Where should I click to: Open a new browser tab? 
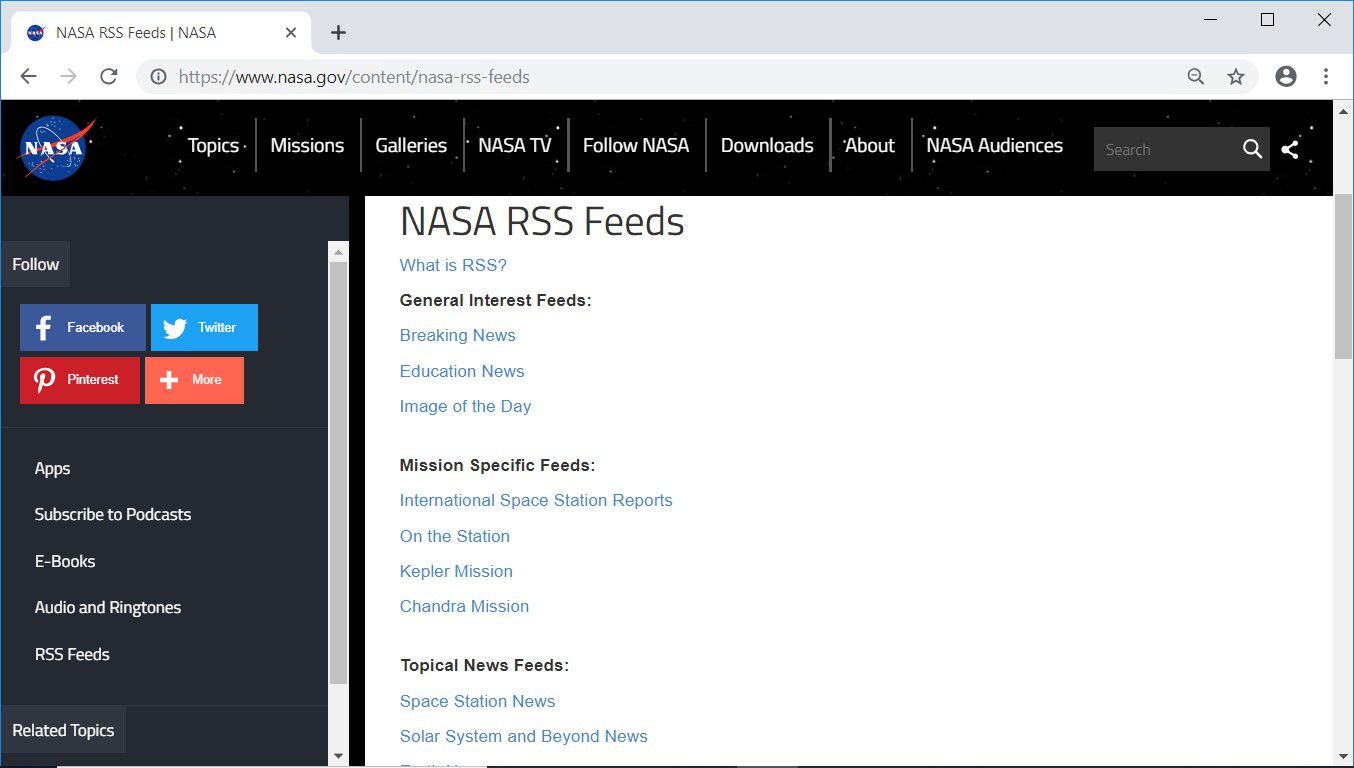coord(338,33)
